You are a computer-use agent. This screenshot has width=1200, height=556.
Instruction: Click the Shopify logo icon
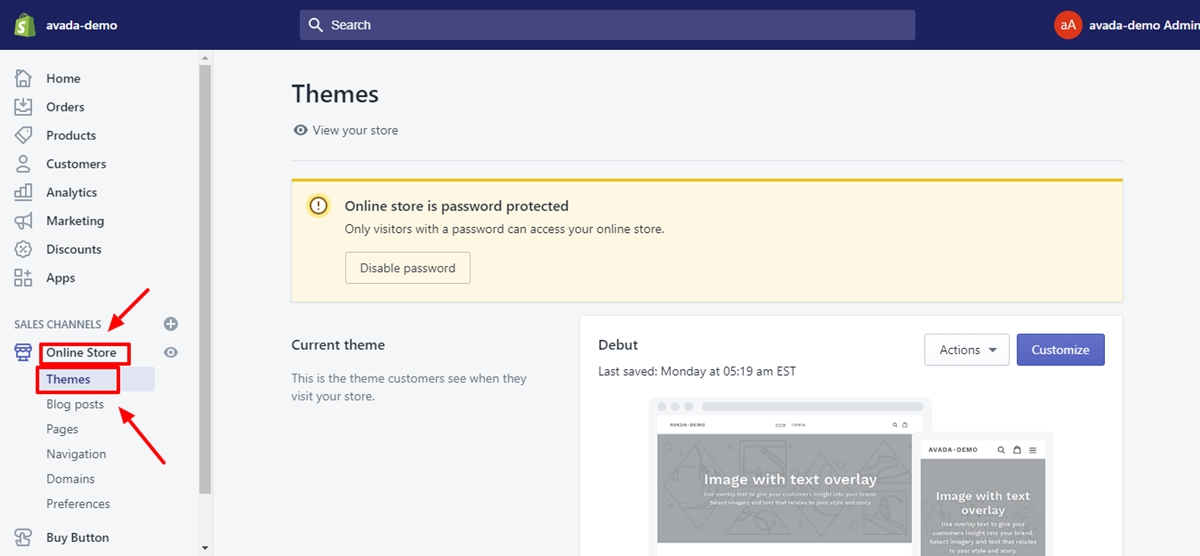pyautogui.click(x=26, y=25)
